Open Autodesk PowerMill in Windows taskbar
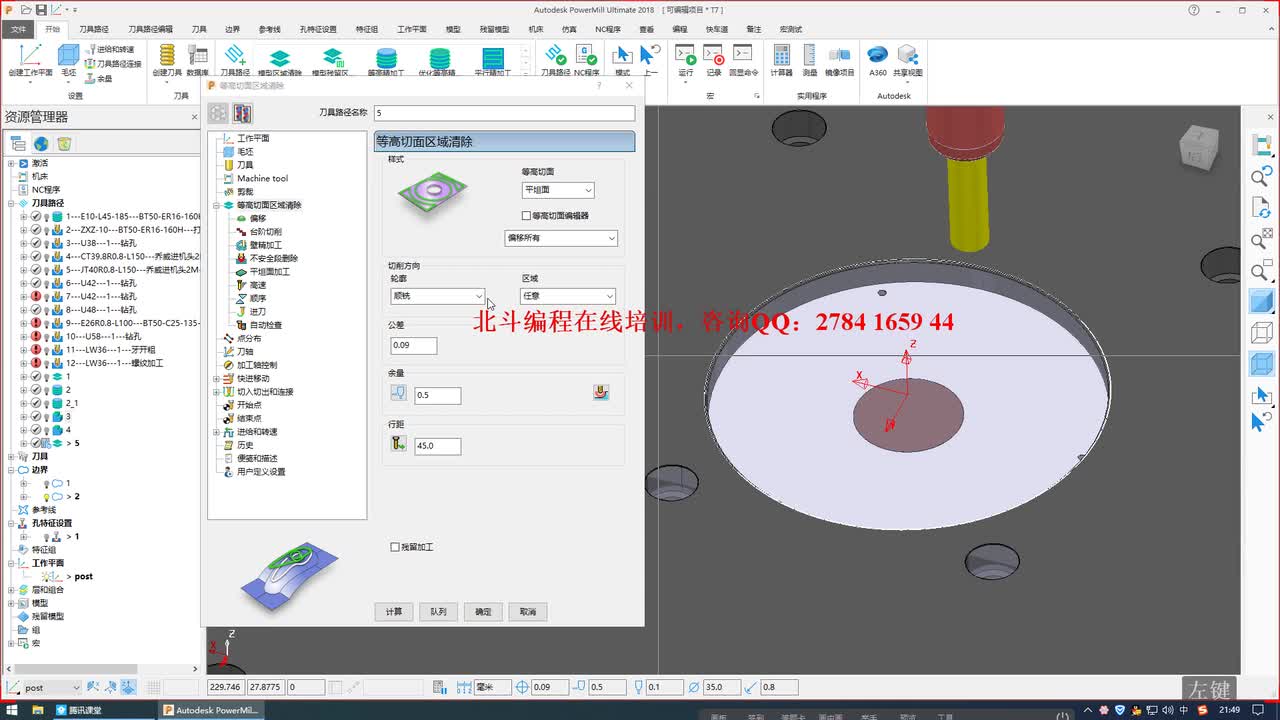This screenshot has height=720, width=1280. pyautogui.click(x=211, y=710)
